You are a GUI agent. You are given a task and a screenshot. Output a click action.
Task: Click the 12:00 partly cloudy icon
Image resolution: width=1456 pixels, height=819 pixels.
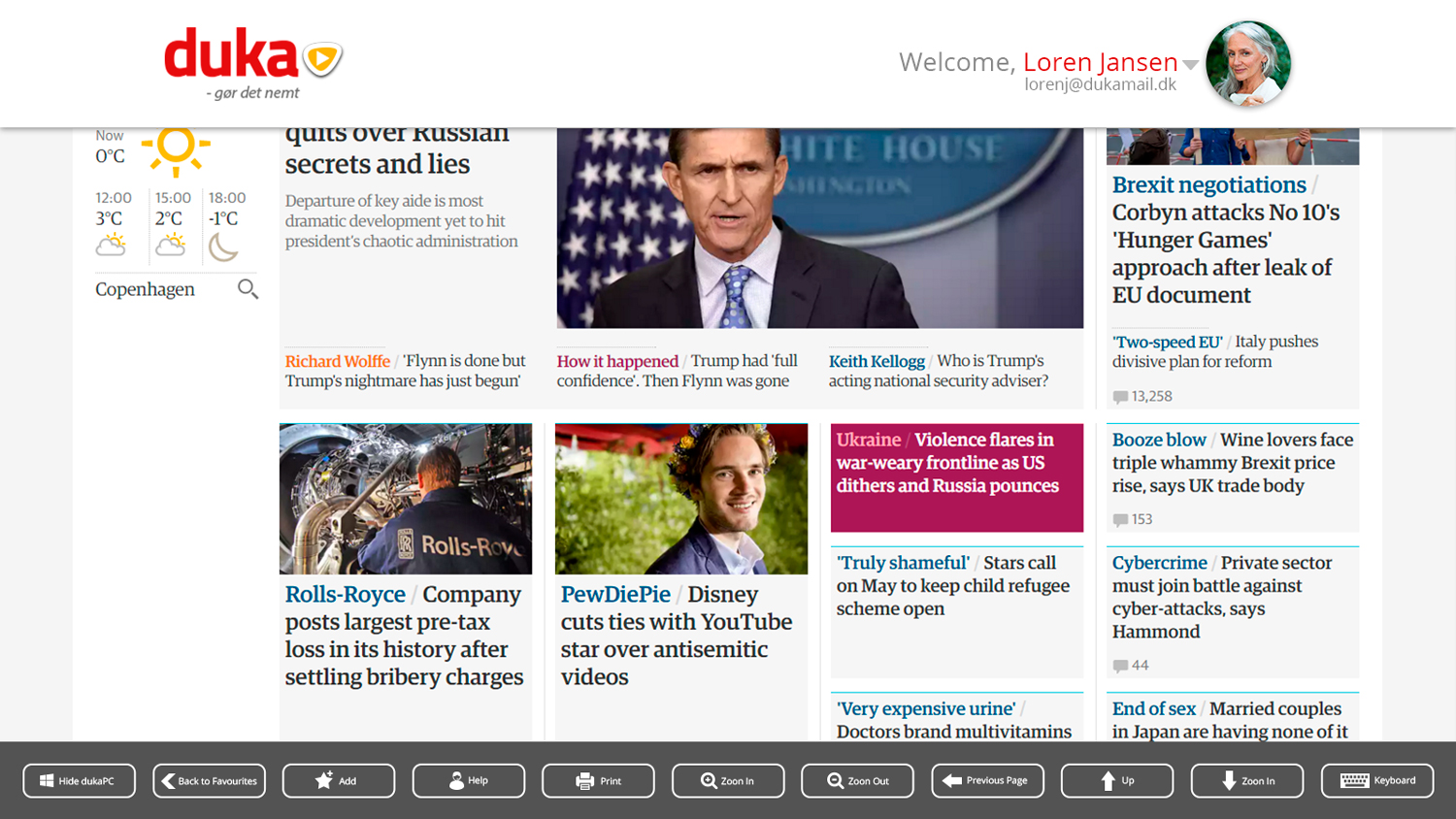point(112,245)
